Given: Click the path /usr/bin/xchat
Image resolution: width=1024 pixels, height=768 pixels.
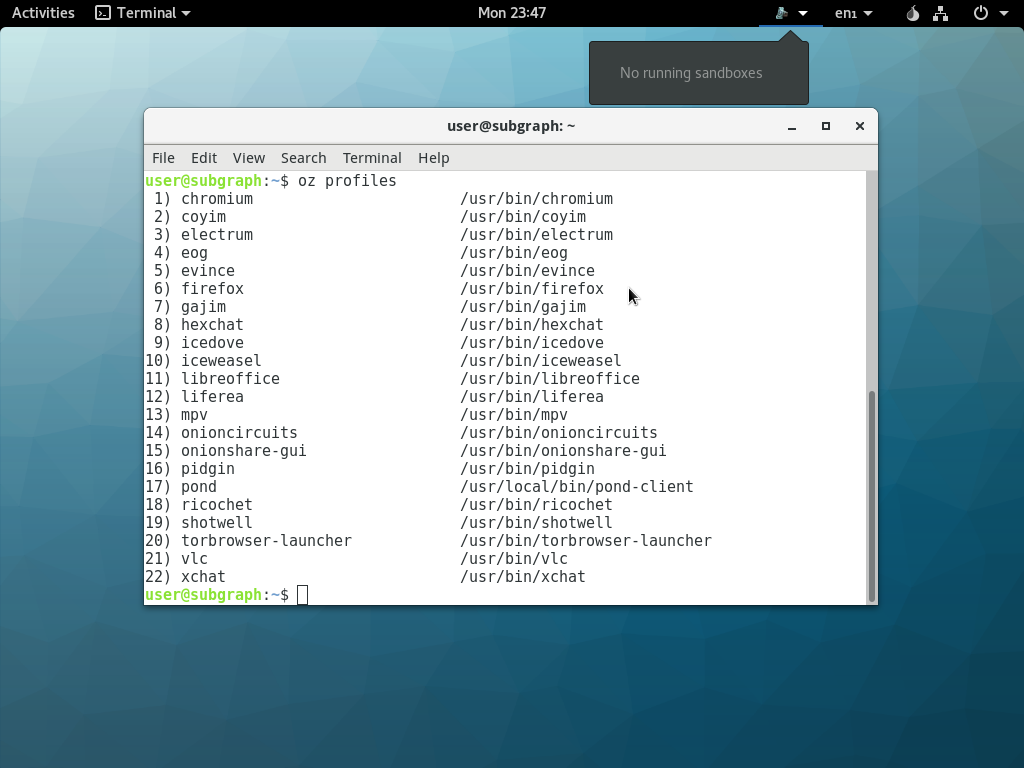Looking at the screenshot, I should [523, 577].
